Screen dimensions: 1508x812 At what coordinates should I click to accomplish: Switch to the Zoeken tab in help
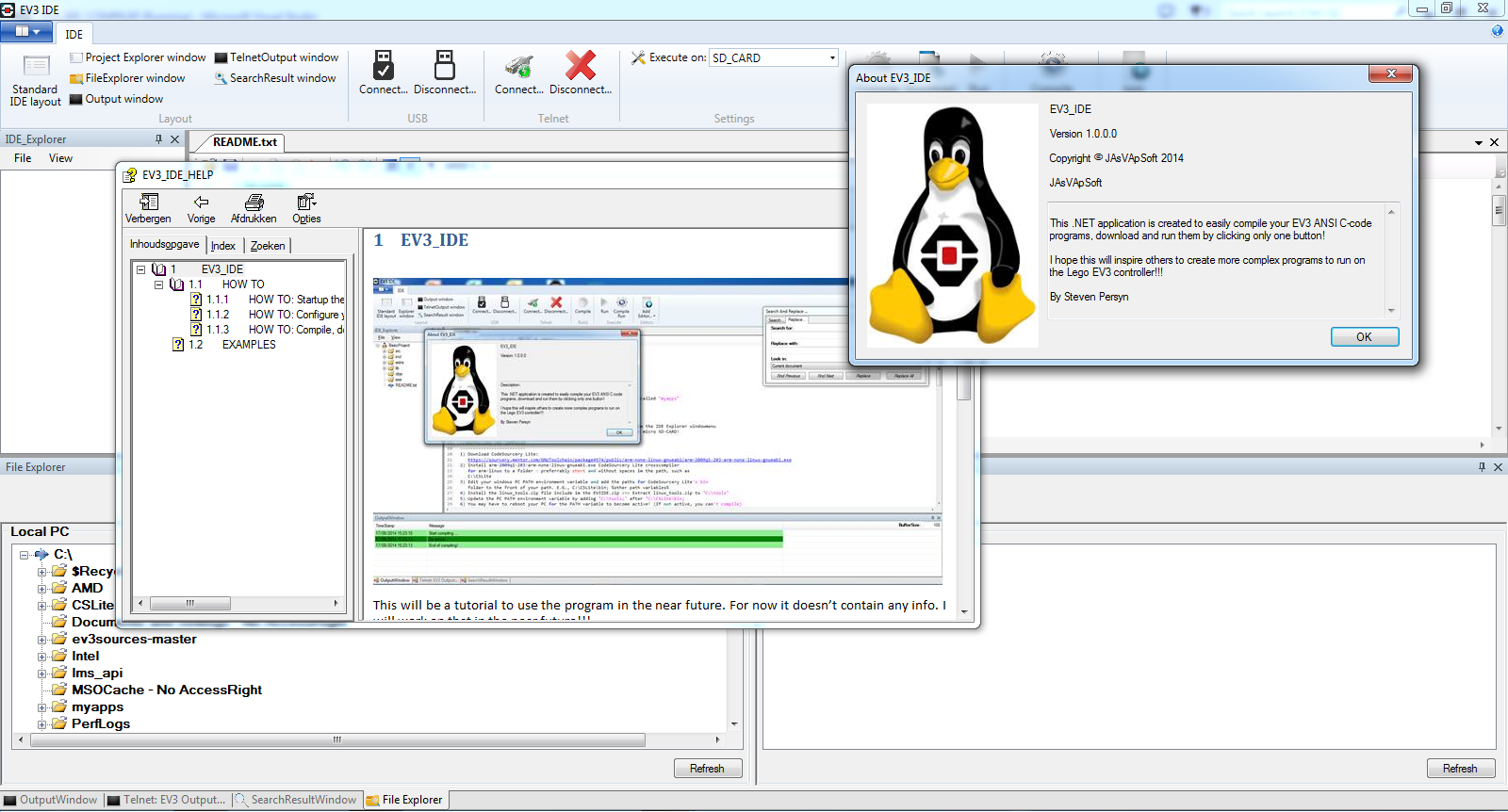tap(268, 246)
